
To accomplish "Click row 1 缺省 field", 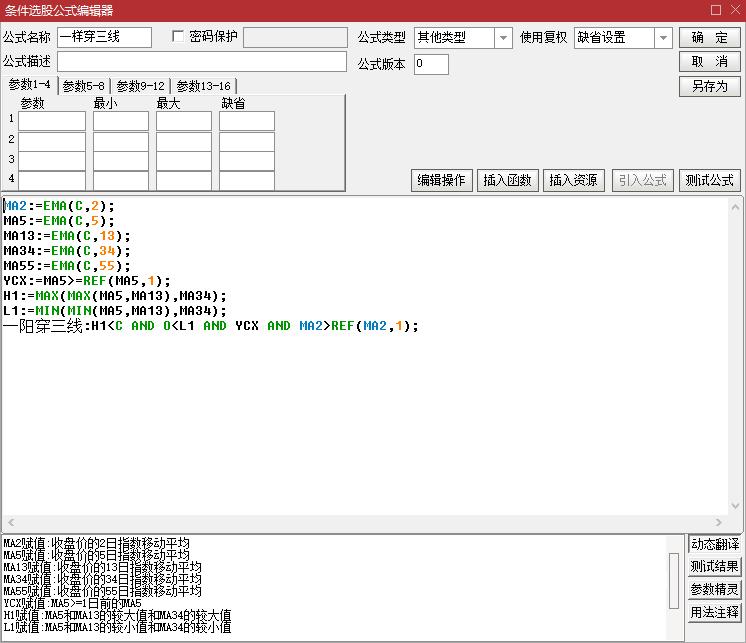I will [247, 121].
